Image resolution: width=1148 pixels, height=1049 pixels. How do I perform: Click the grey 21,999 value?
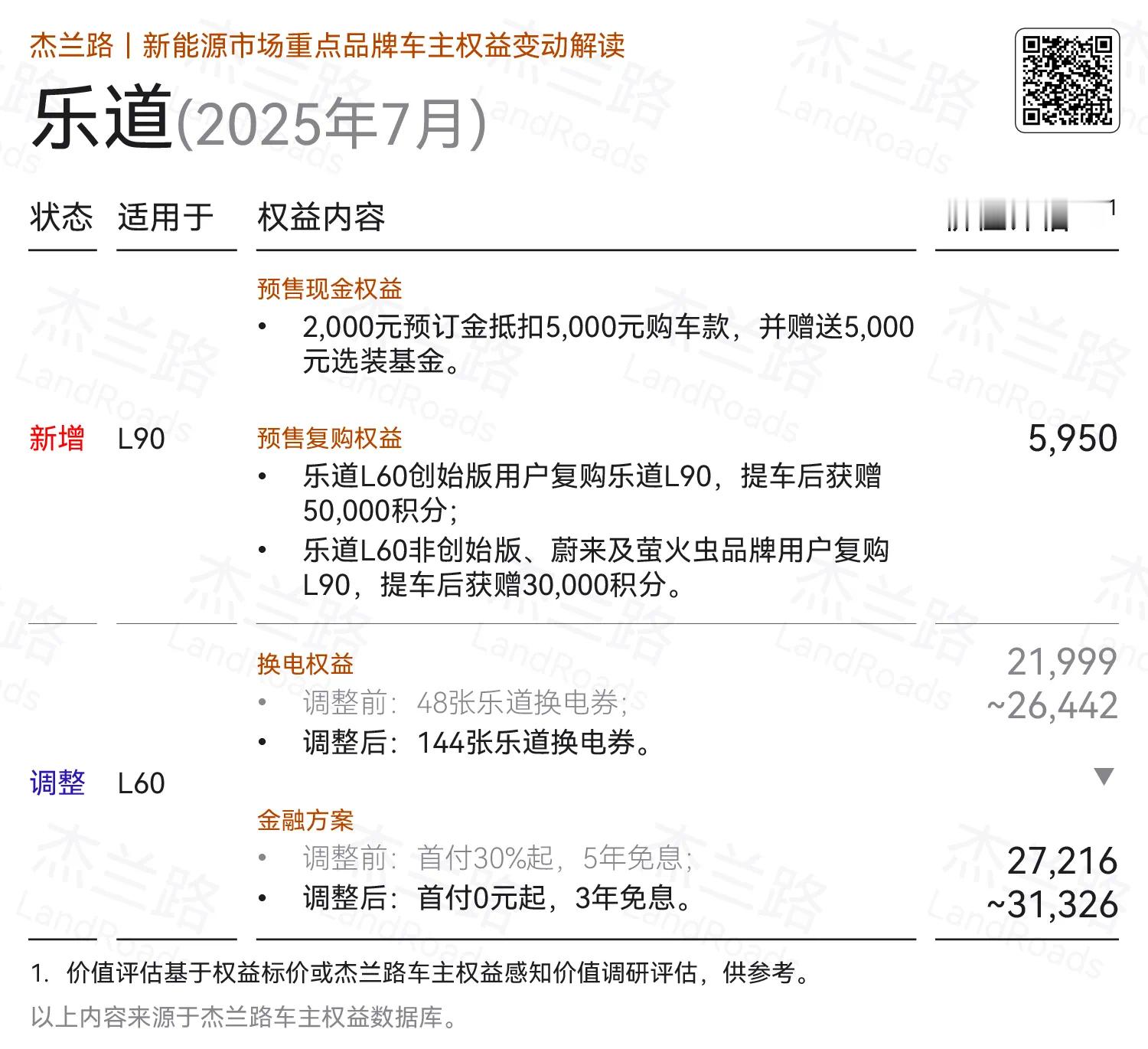[1062, 662]
